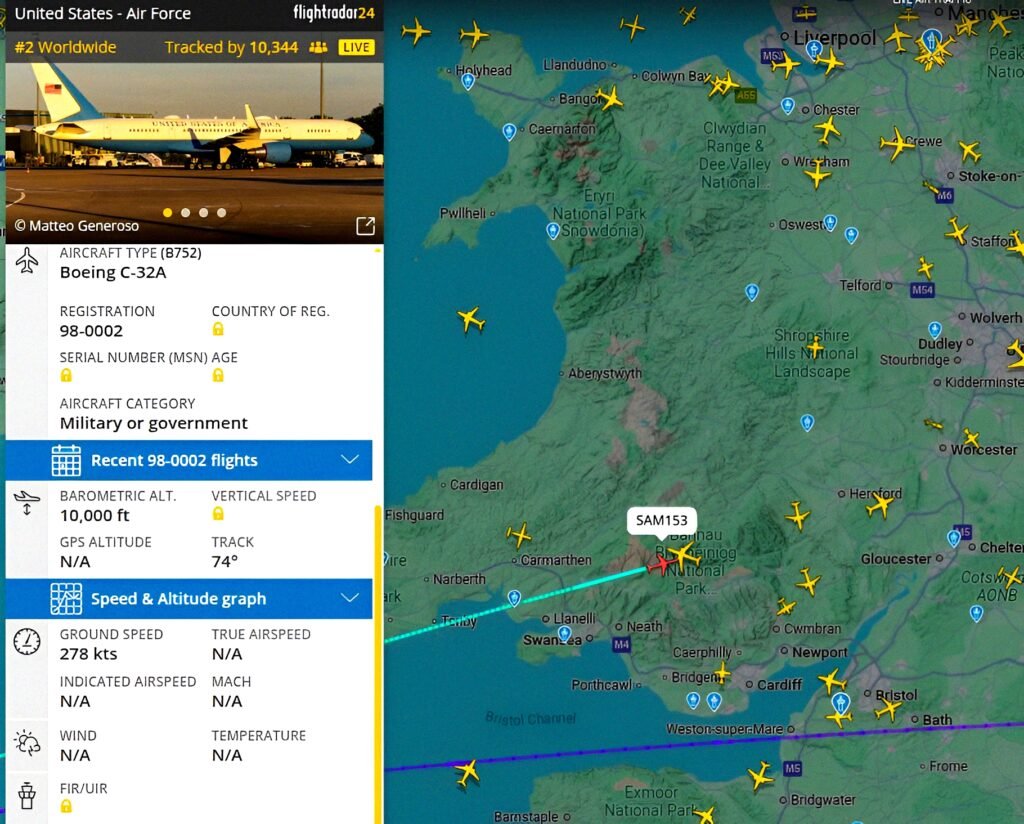This screenshot has width=1024, height=824.
Task: Switch to the third photo carousel dot
Action: pos(204,212)
